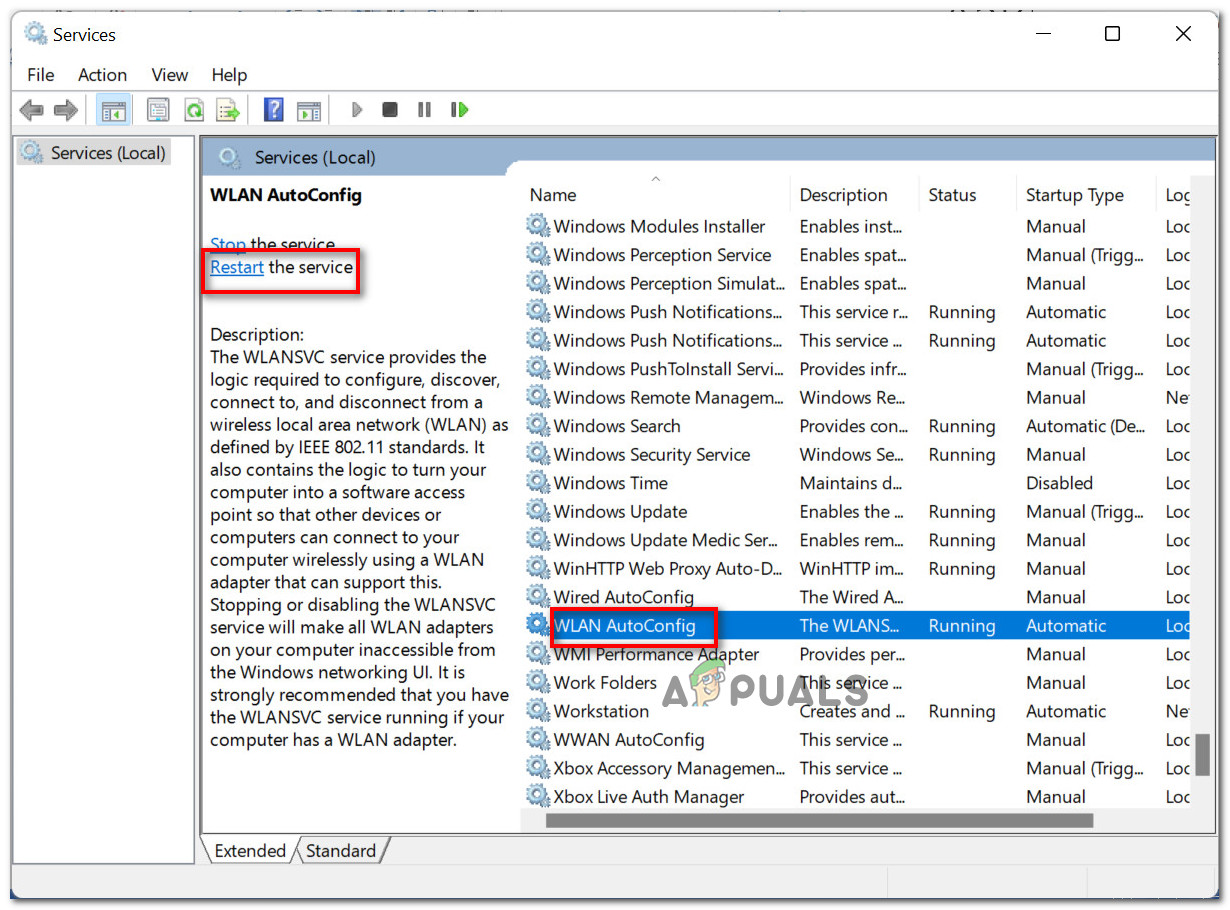Screen dimensions: 1230x910
Task: Click the Refresh toolbar icon
Action: pyautogui.click(x=194, y=110)
